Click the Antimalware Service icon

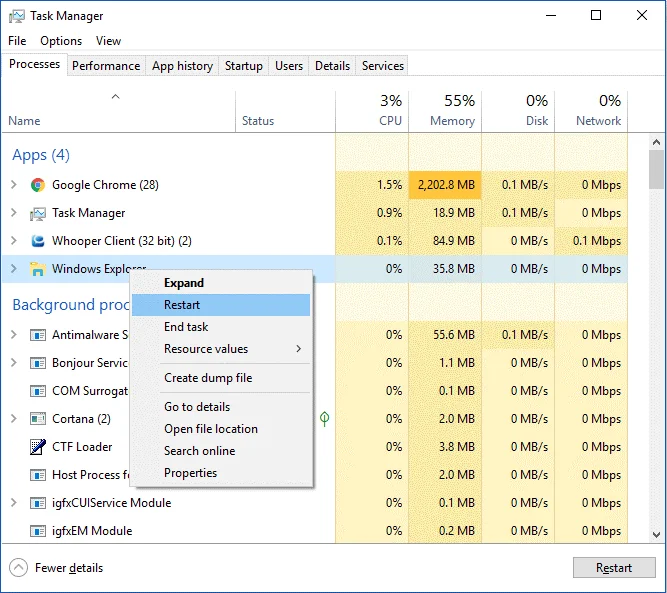tap(37, 335)
